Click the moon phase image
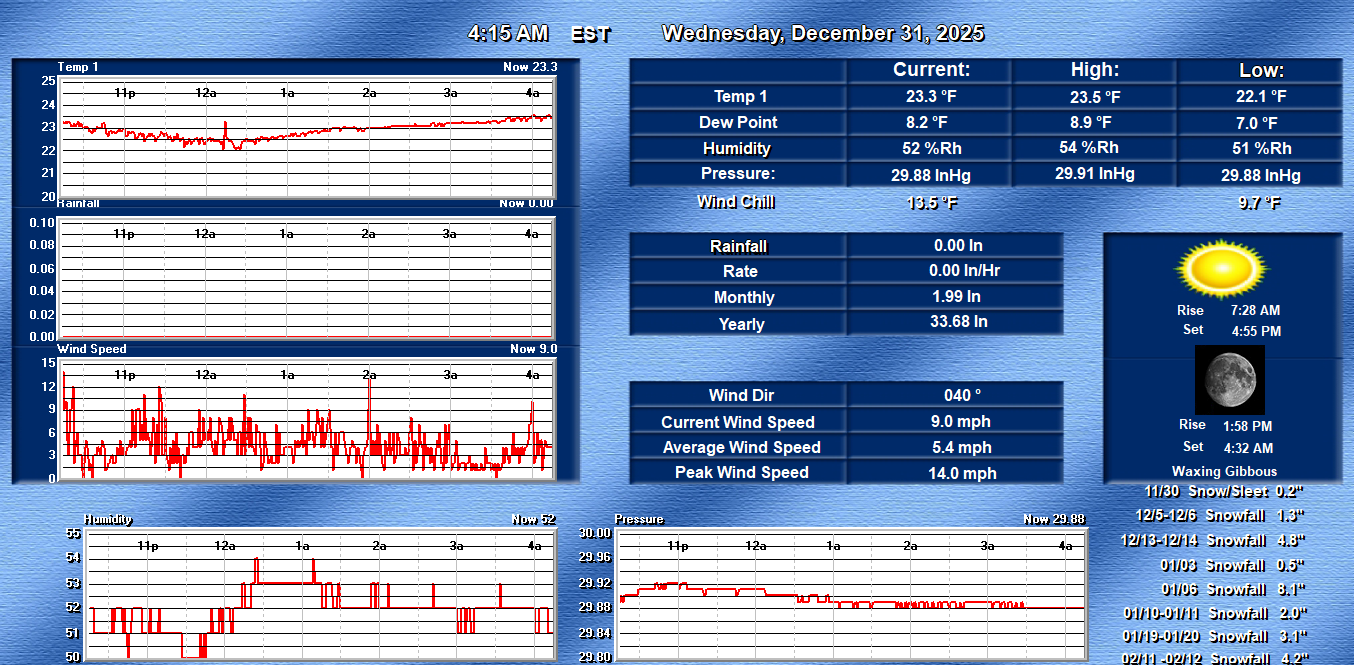Image resolution: width=1354 pixels, height=665 pixels. [1230, 380]
